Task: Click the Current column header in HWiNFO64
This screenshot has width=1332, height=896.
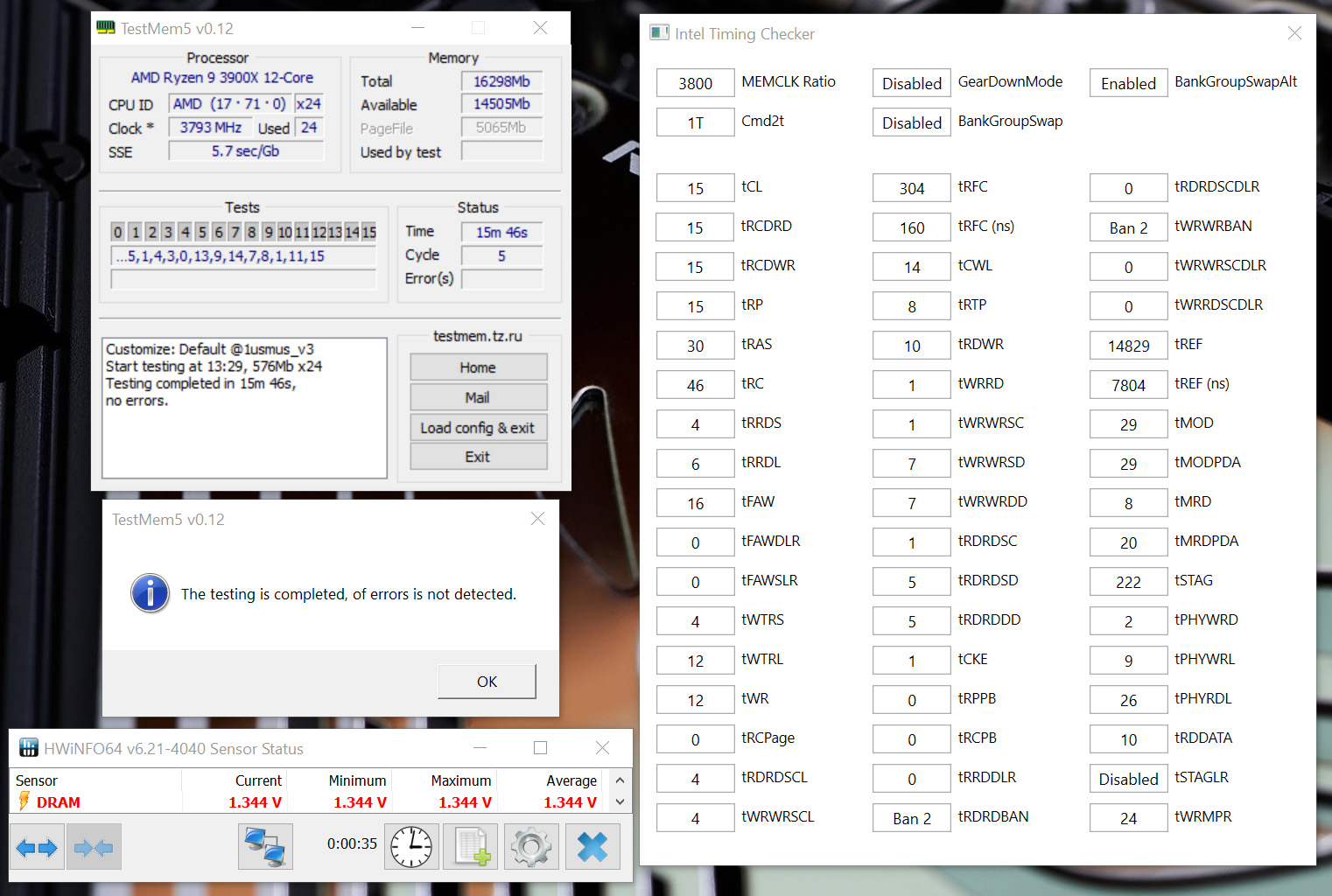Action: 258,780
